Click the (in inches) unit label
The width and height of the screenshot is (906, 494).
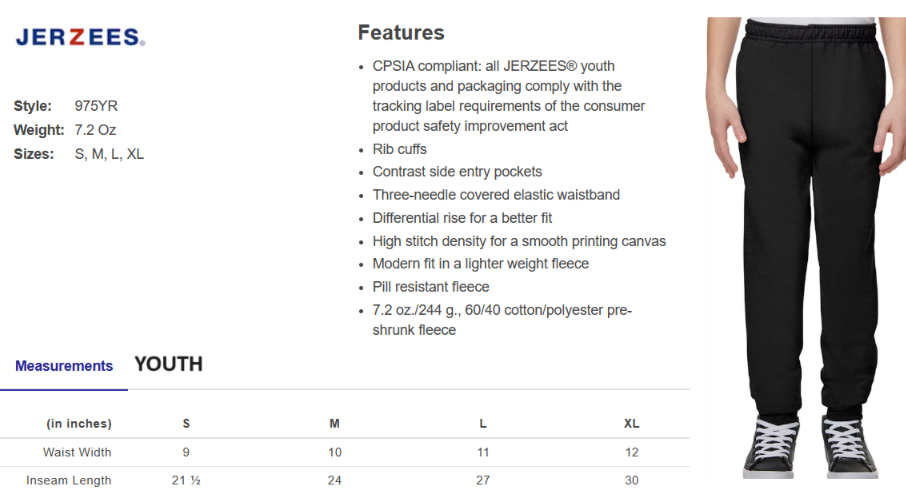click(79, 424)
